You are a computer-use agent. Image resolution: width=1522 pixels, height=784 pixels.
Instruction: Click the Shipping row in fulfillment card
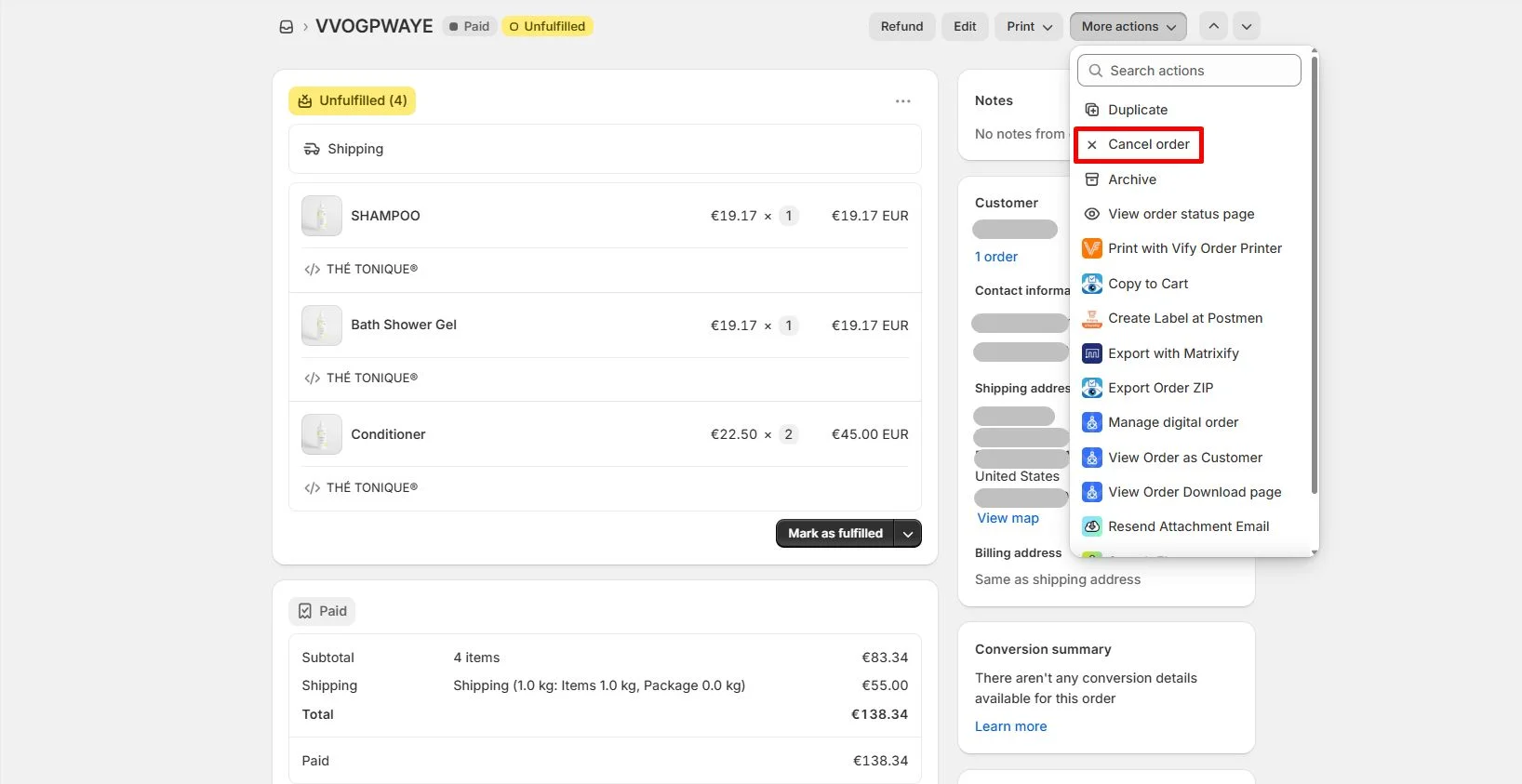click(605, 149)
